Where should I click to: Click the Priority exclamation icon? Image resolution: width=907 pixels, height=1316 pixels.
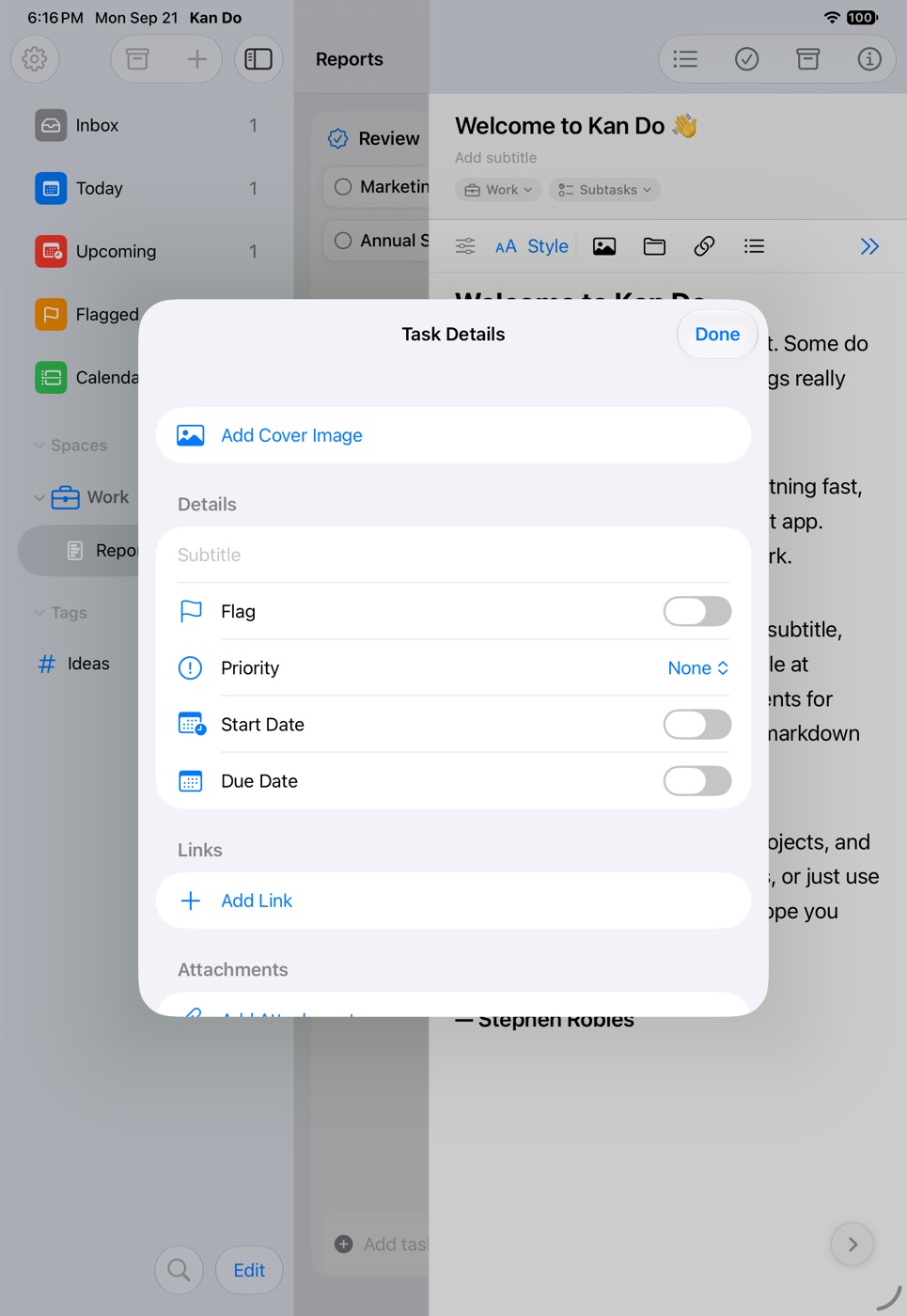(x=191, y=667)
